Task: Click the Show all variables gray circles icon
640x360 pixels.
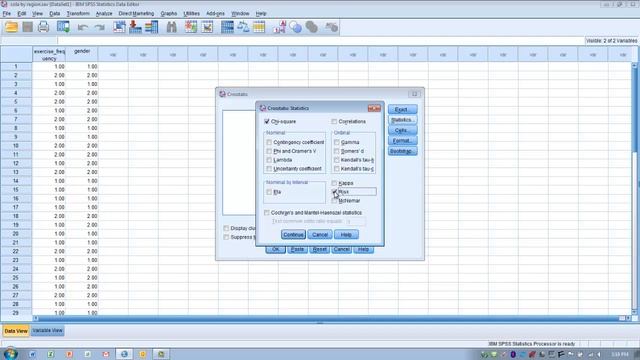Action: [x=311, y=27]
